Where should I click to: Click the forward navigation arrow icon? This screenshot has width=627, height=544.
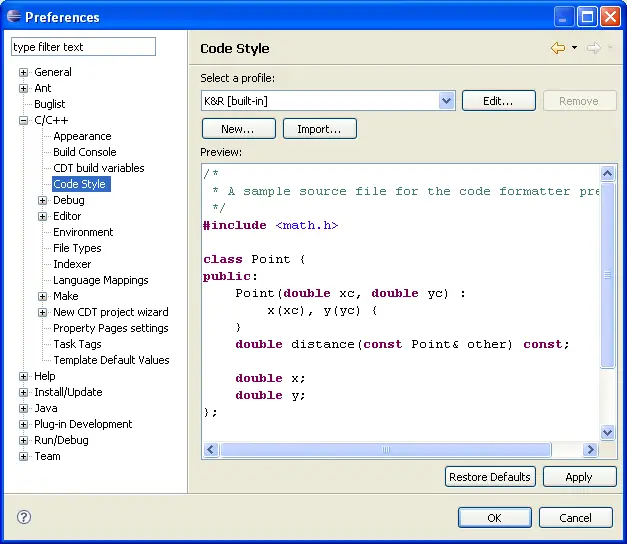pos(593,48)
